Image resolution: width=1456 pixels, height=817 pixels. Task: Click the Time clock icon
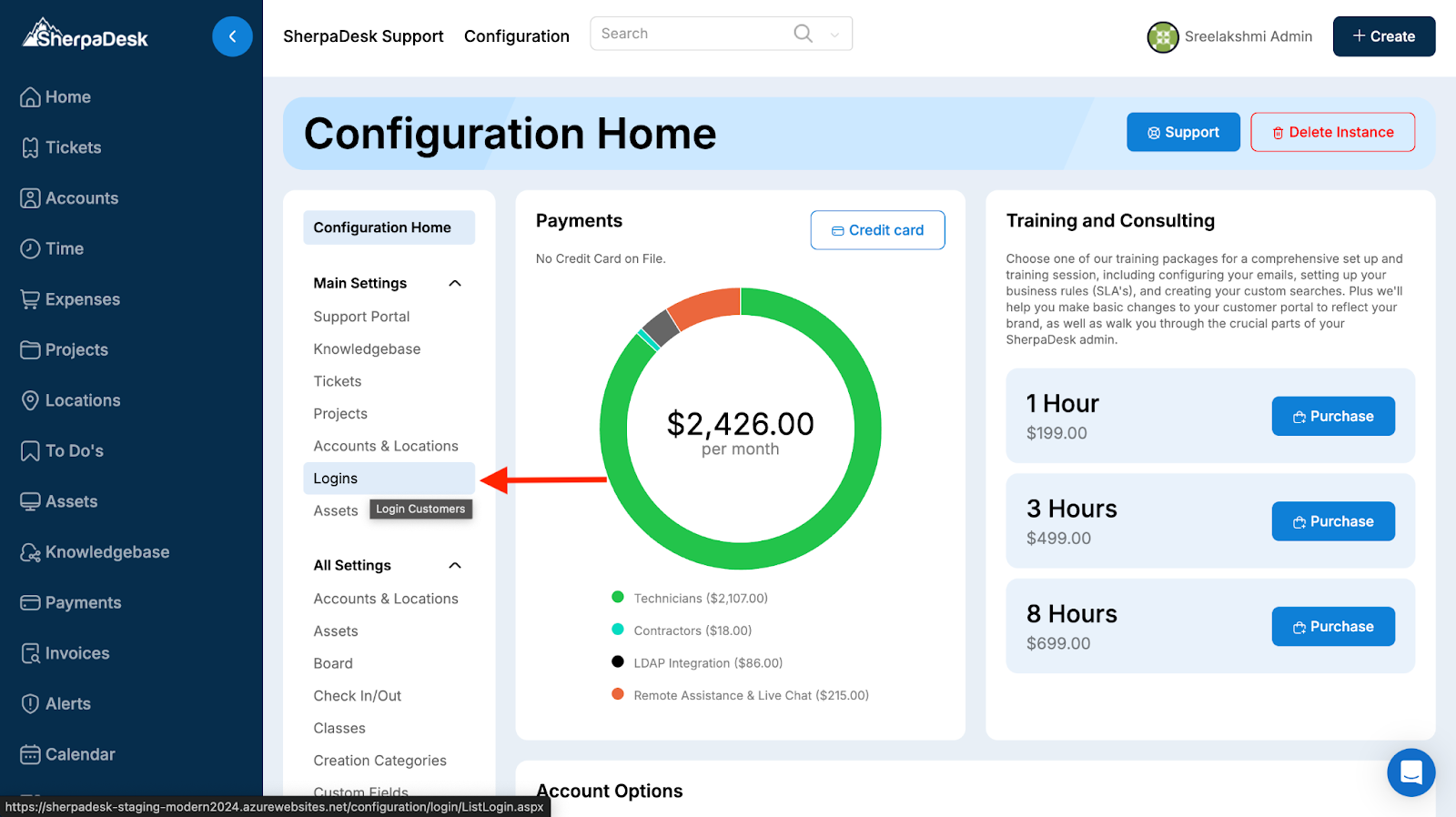30,248
